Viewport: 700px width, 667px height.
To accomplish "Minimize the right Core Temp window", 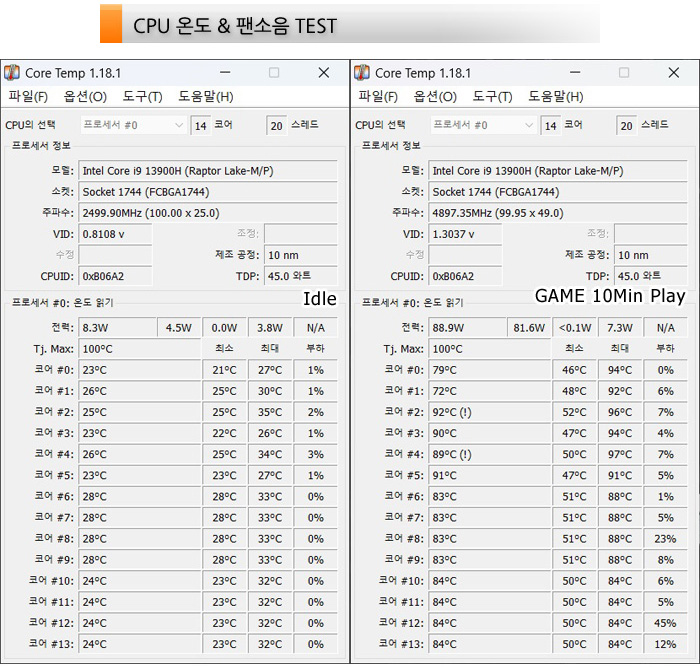I will click(x=575, y=72).
